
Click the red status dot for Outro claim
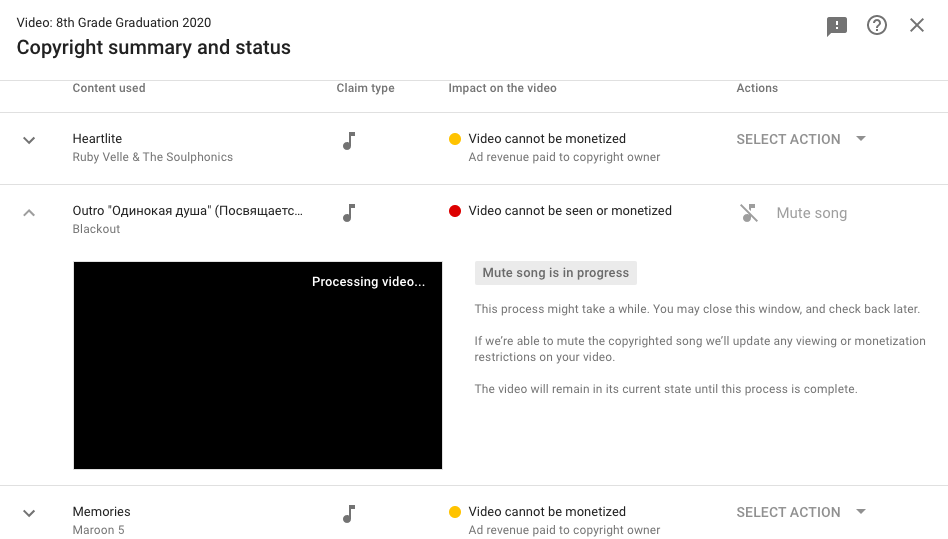[455, 211]
